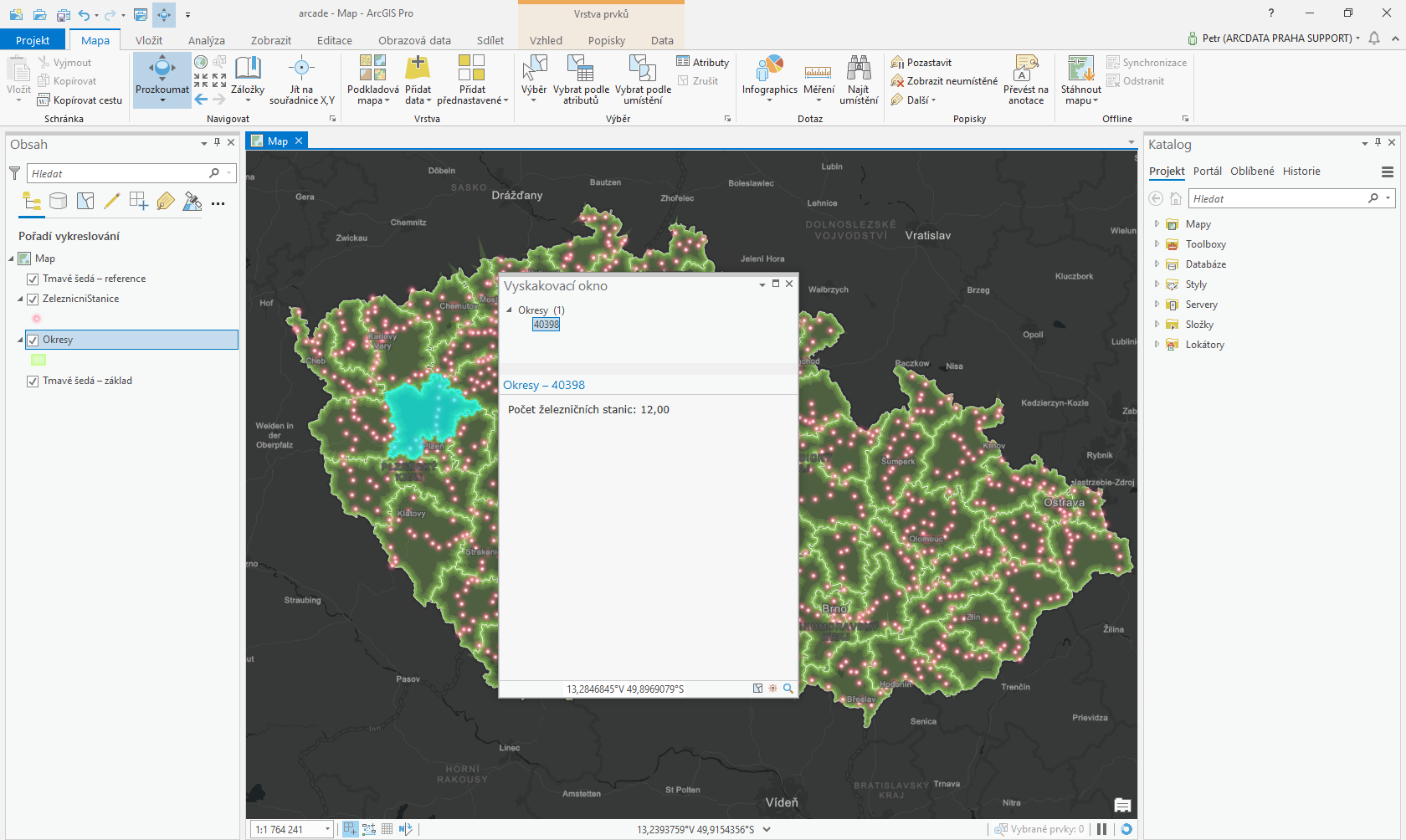The image size is (1406, 840).
Task: Open the Analýza ribbon tab
Action: (206, 39)
